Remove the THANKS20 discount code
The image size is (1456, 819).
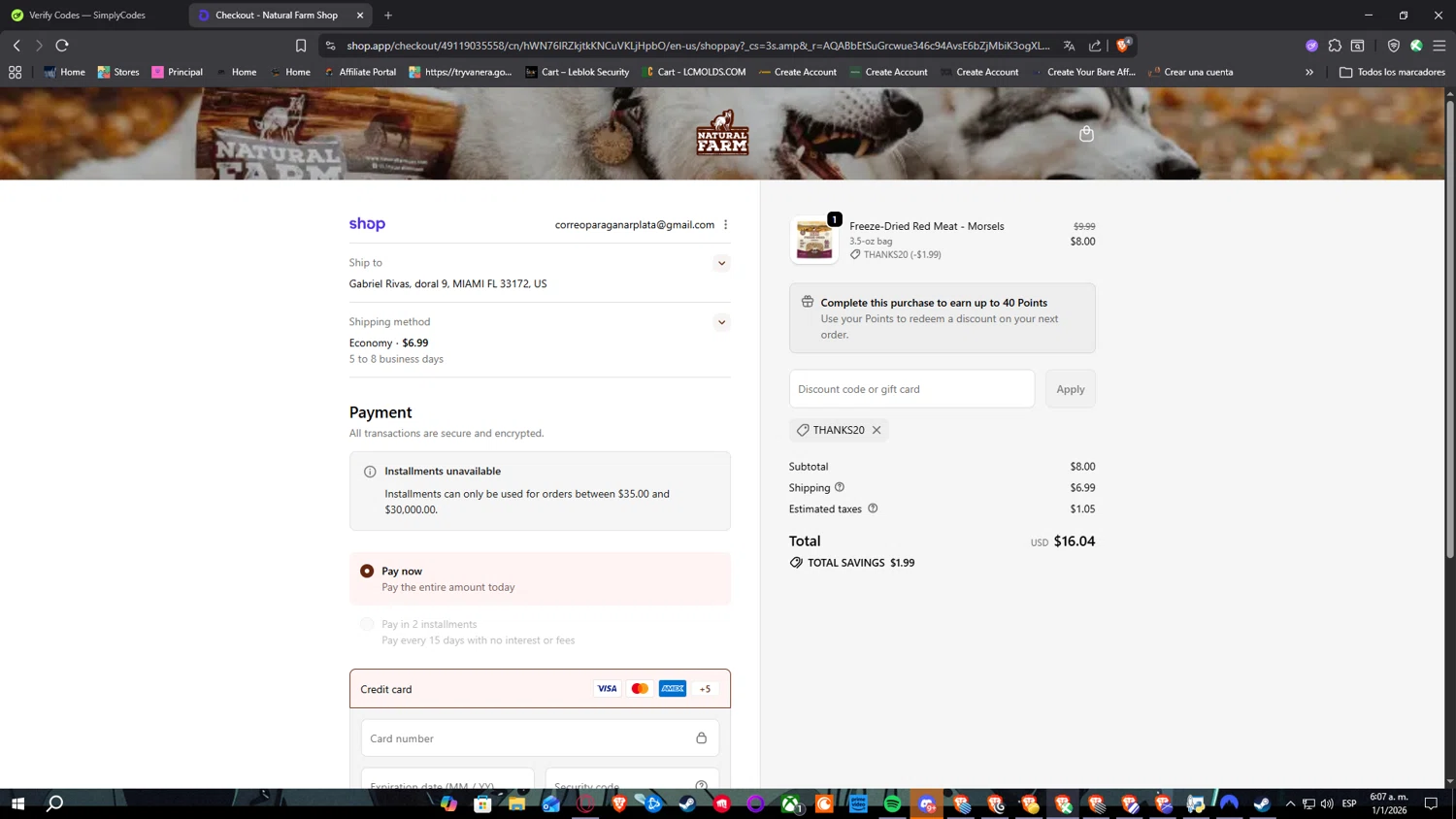coord(877,430)
